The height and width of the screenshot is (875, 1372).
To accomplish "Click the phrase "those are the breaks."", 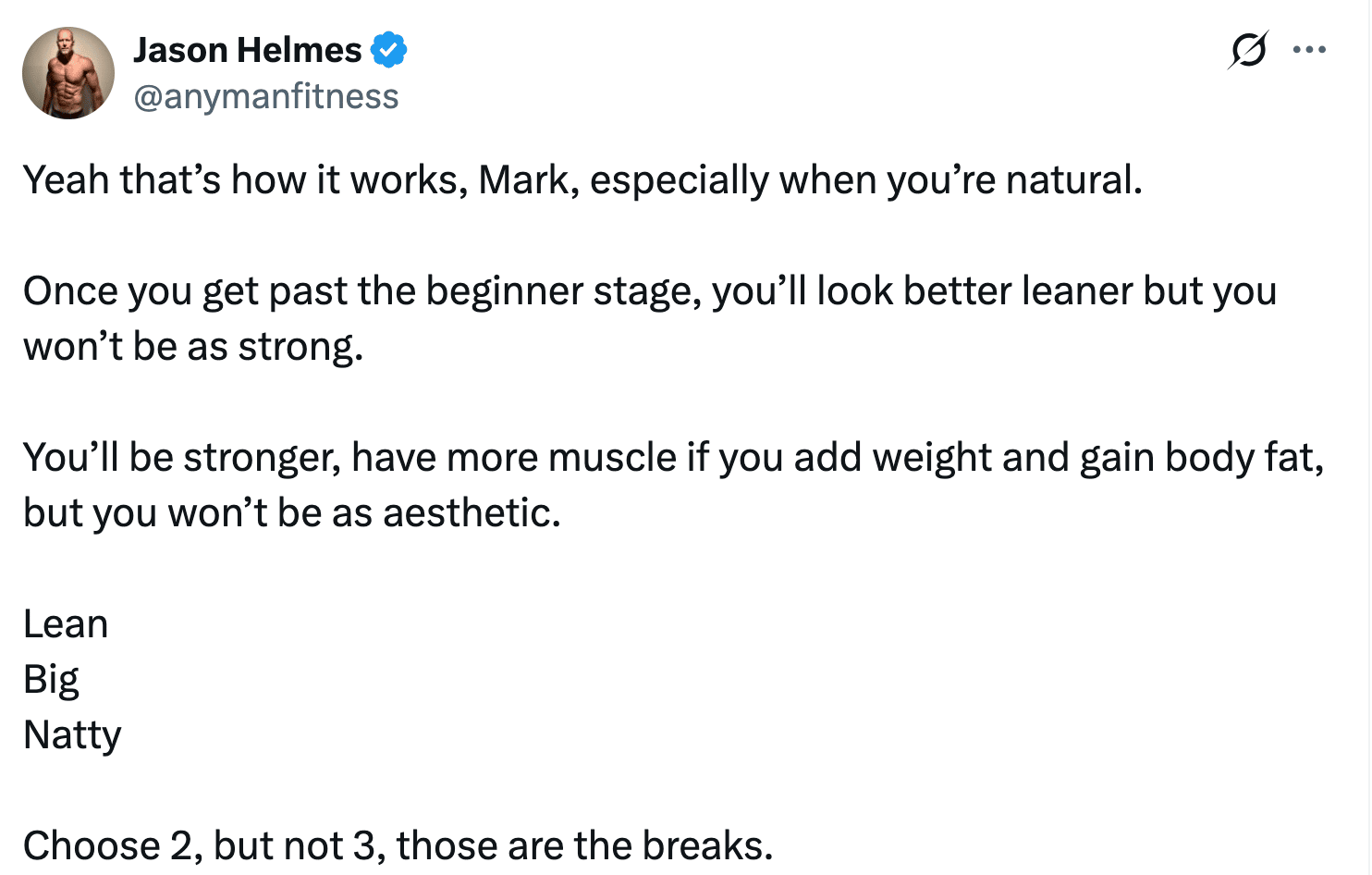I will click(x=584, y=845).
